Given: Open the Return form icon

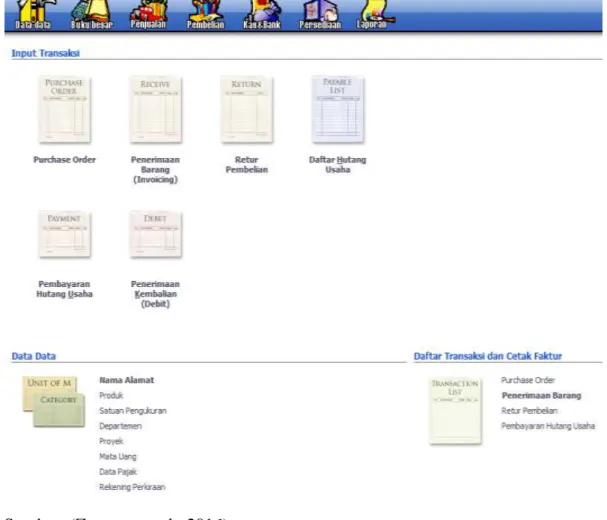Looking at the screenshot, I should coord(247,109).
